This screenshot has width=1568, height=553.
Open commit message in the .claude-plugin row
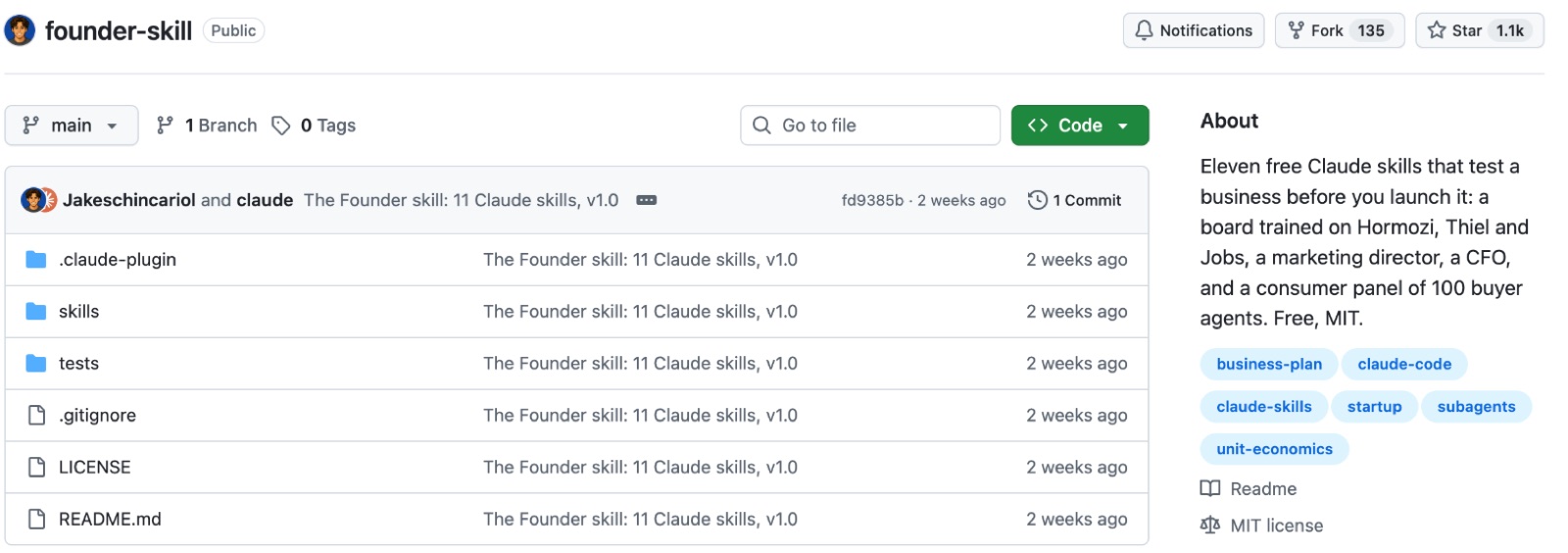point(640,260)
